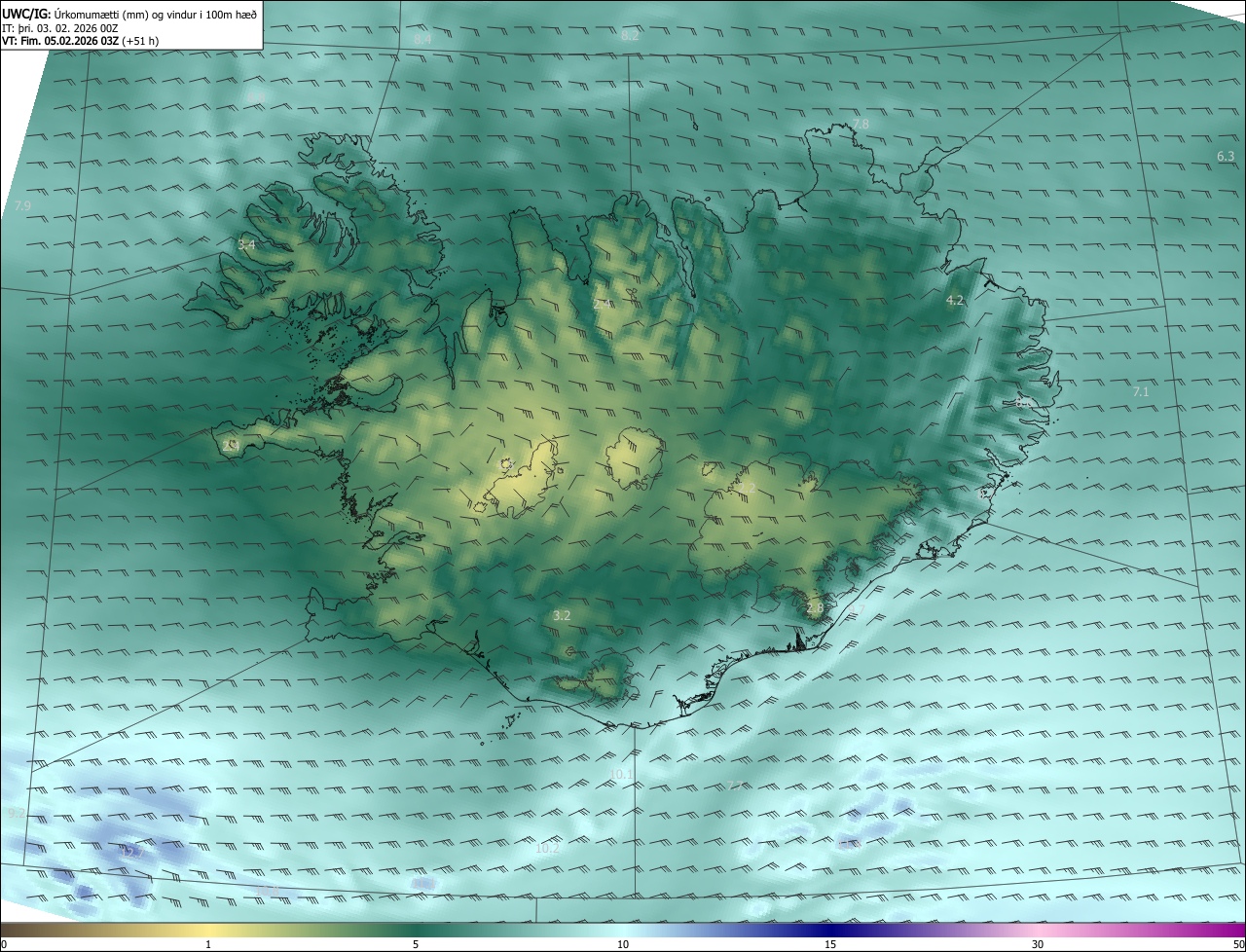
Task: Click the colour scale tick label '50'
Action: tap(1238, 945)
